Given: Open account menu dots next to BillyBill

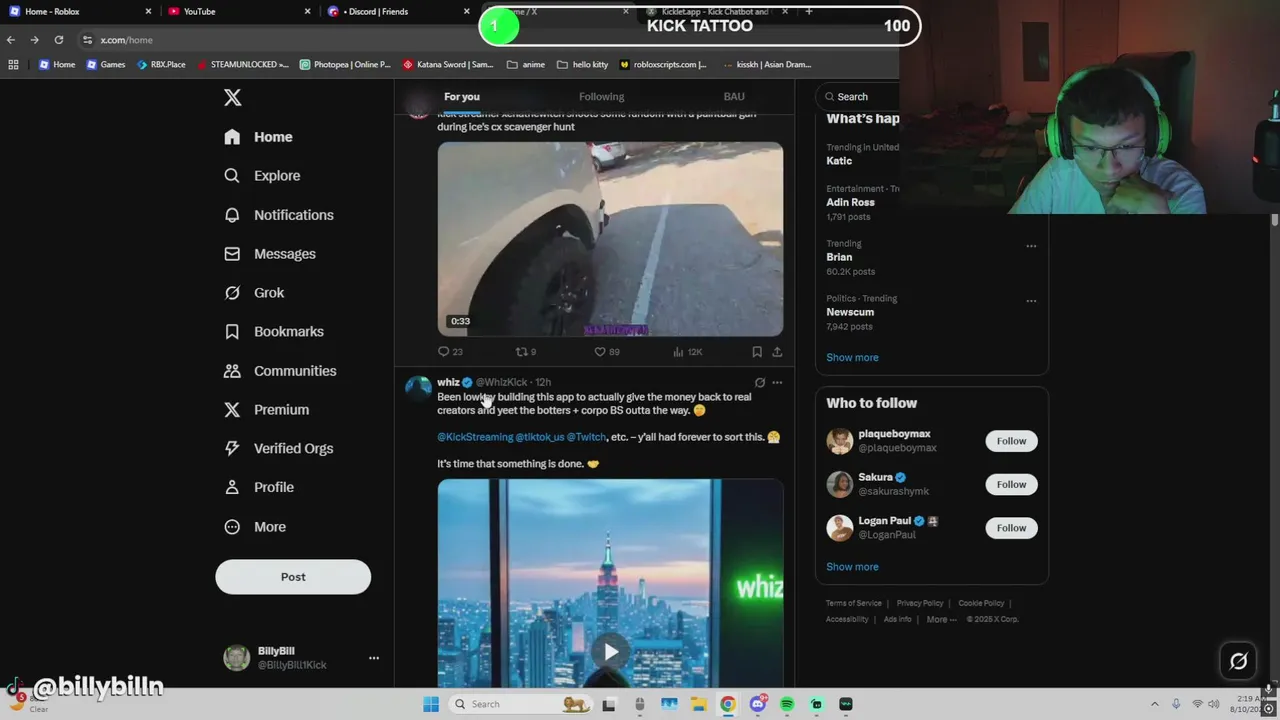Looking at the screenshot, I should 374,658.
